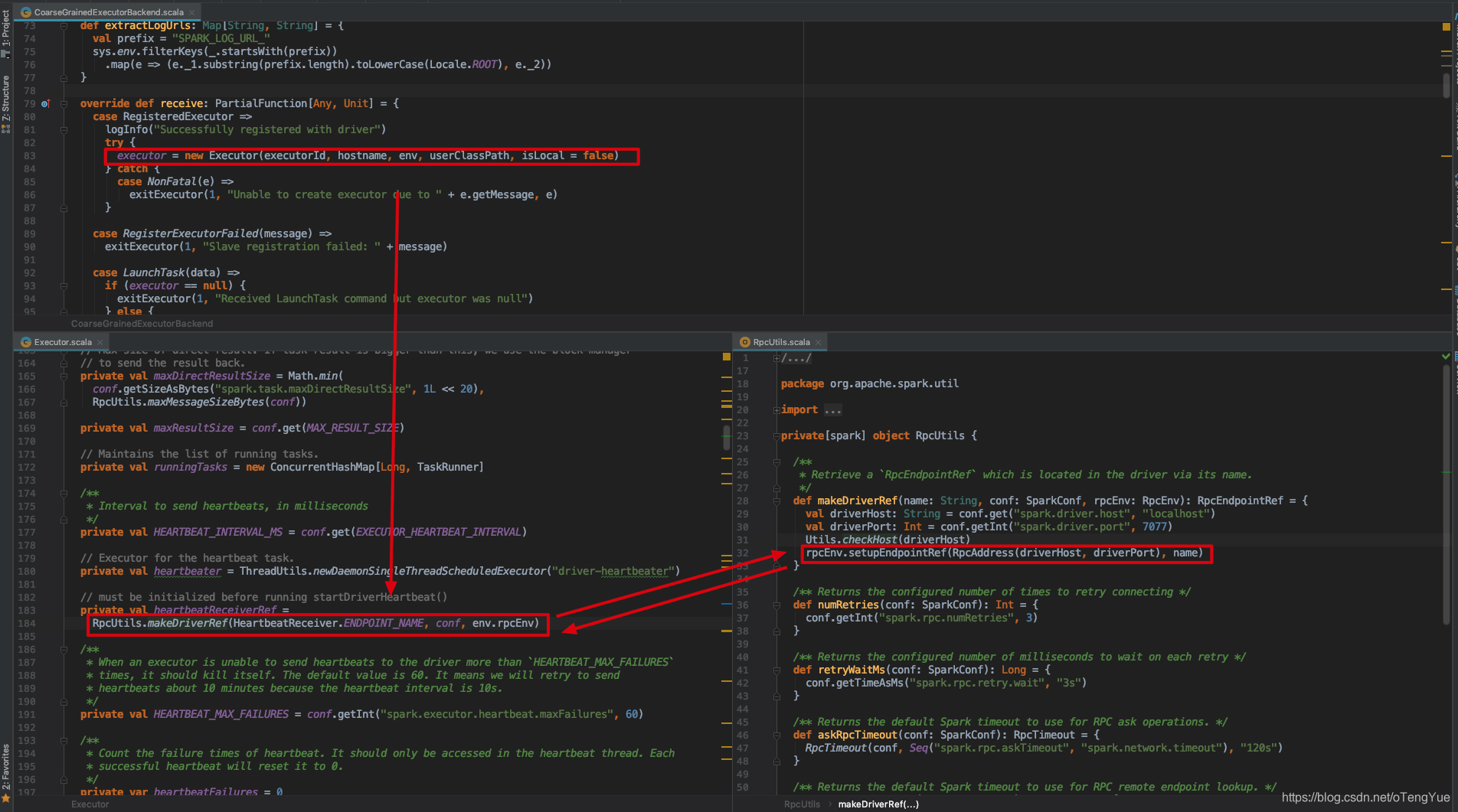This screenshot has height=812, width=1458.
Task: Collapse the doc comment fold at line 186 in Executor.scala
Action: click(64, 650)
